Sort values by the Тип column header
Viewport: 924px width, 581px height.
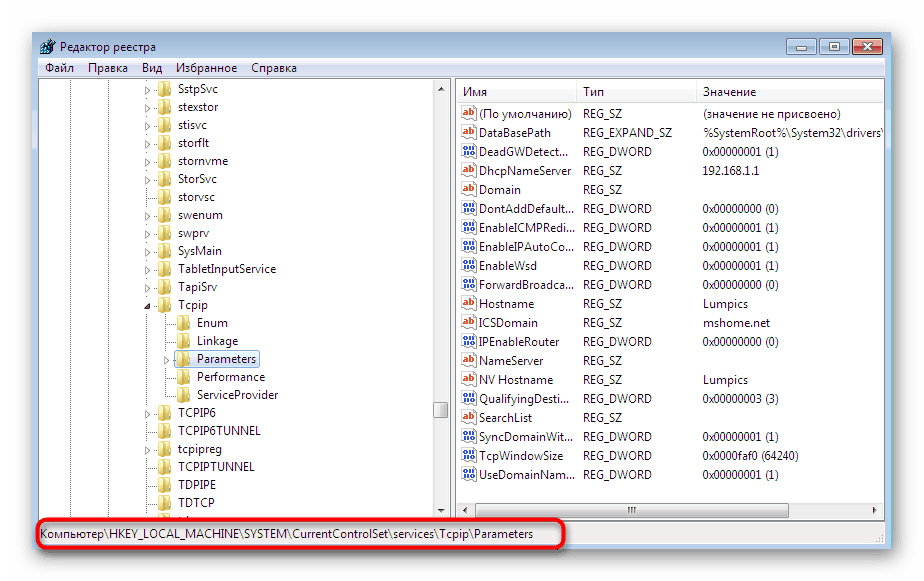(636, 92)
